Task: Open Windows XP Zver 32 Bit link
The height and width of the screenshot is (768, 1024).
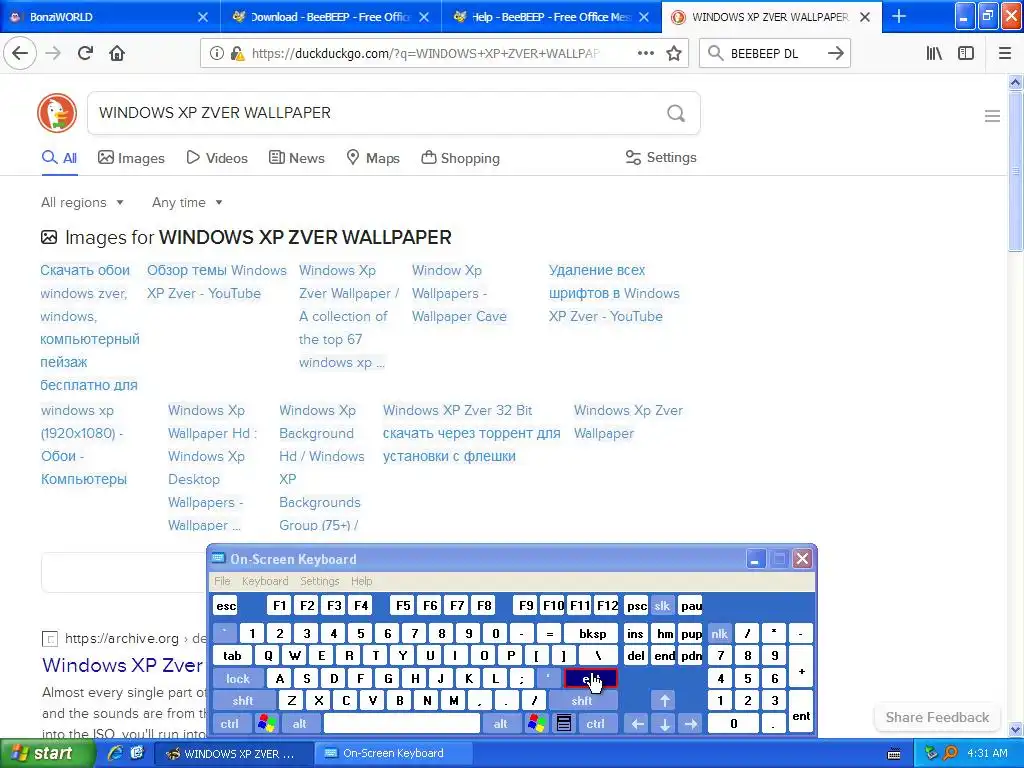Action: pos(471,433)
